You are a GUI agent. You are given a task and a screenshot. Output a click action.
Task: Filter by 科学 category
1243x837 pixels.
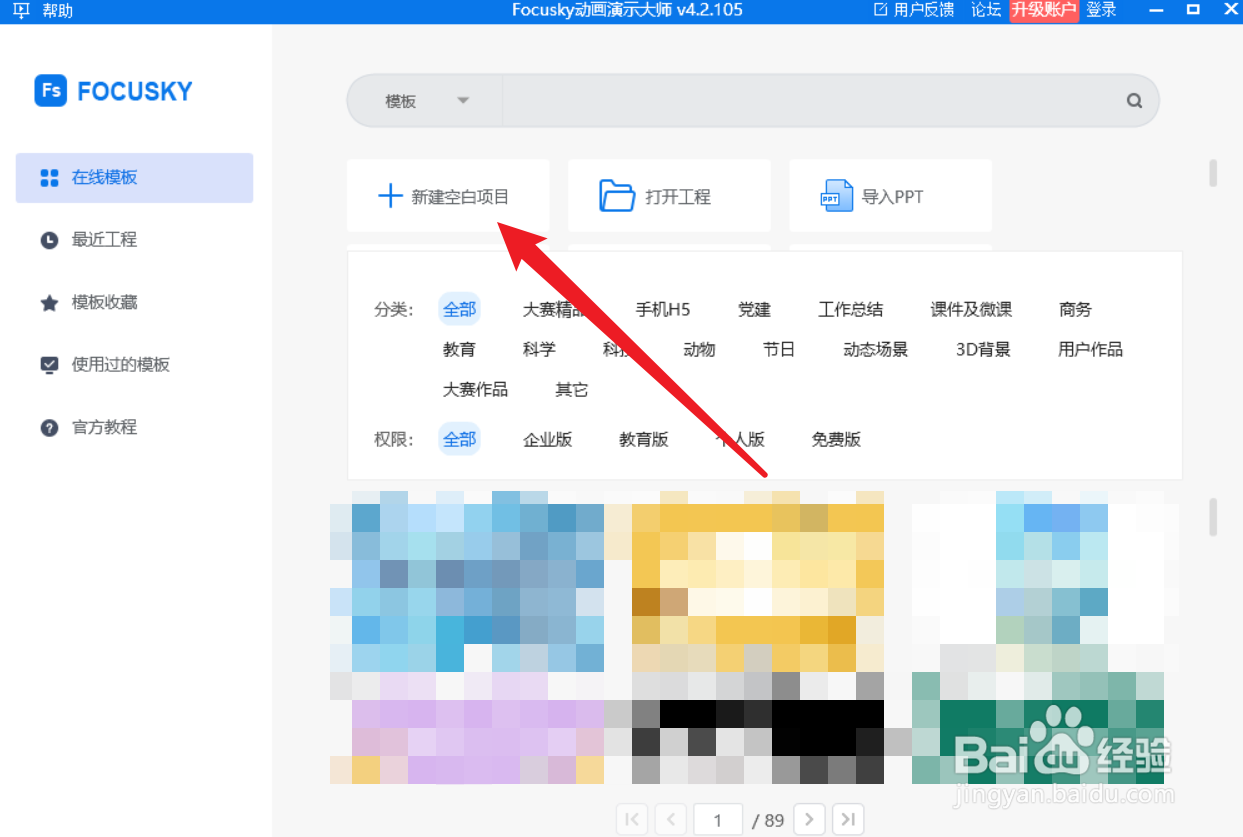pyautogui.click(x=539, y=350)
